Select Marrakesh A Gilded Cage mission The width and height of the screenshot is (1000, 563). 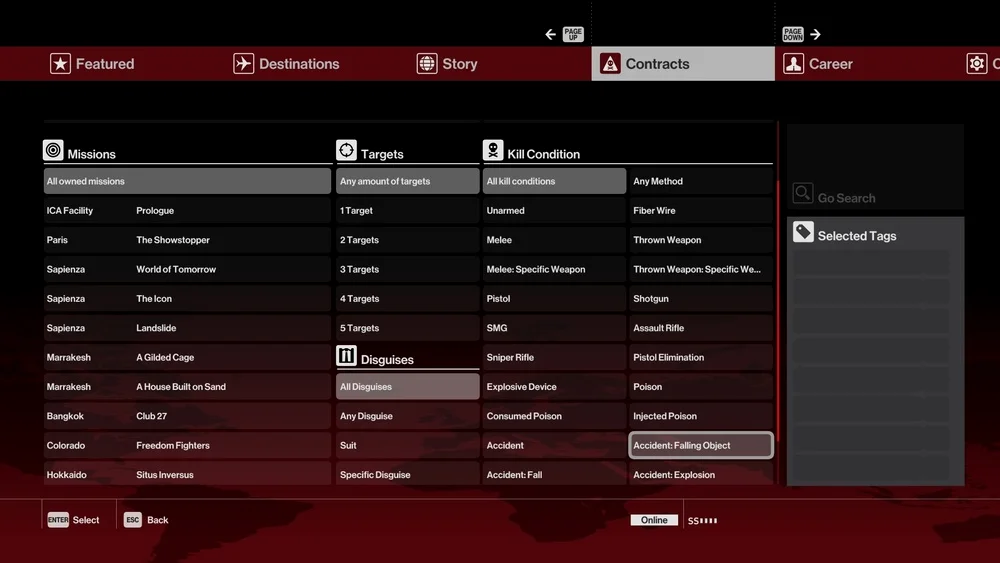point(188,357)
